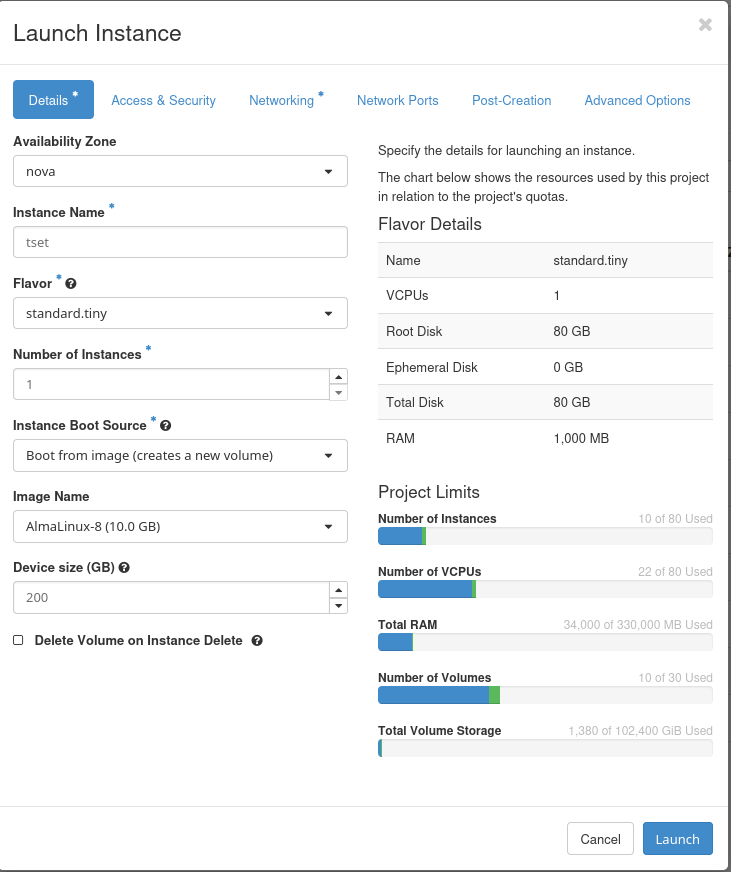Select the Post-Creation tab
Image resolution: width=731 pixels, height=872 pixels.
tap(511, 100)
